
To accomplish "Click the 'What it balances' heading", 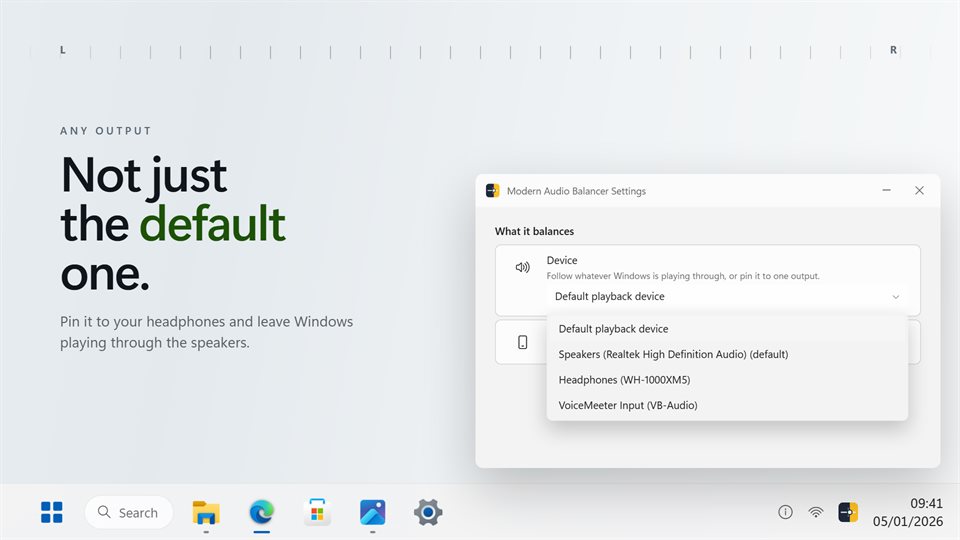I will [534, 231].
